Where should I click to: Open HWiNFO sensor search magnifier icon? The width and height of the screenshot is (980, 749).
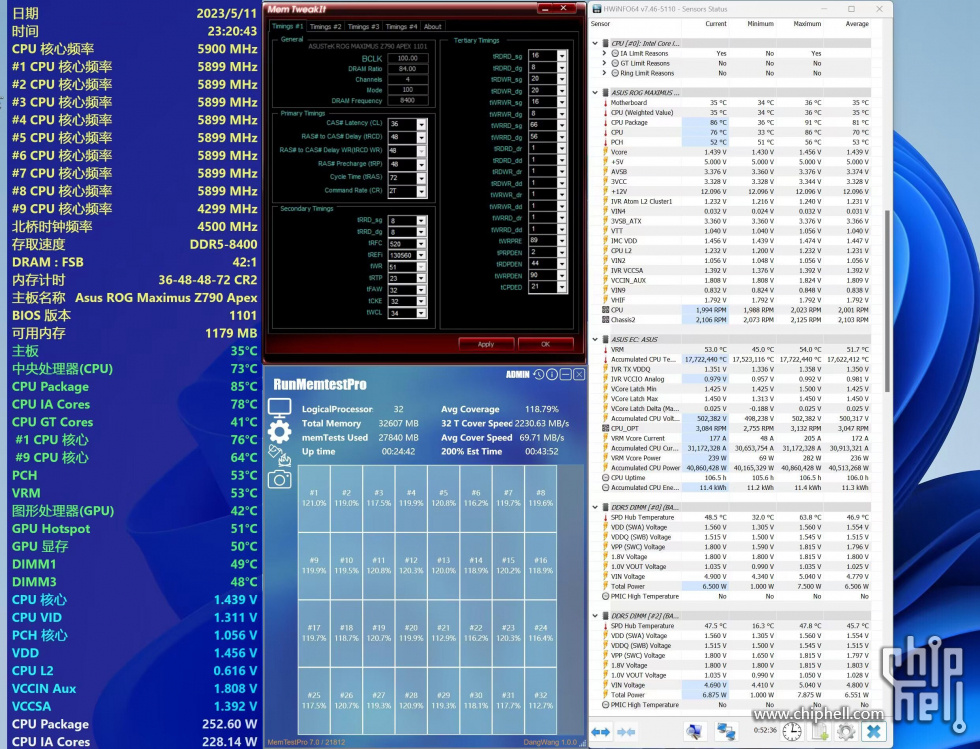pyautogui.click(x=694, y=731)
